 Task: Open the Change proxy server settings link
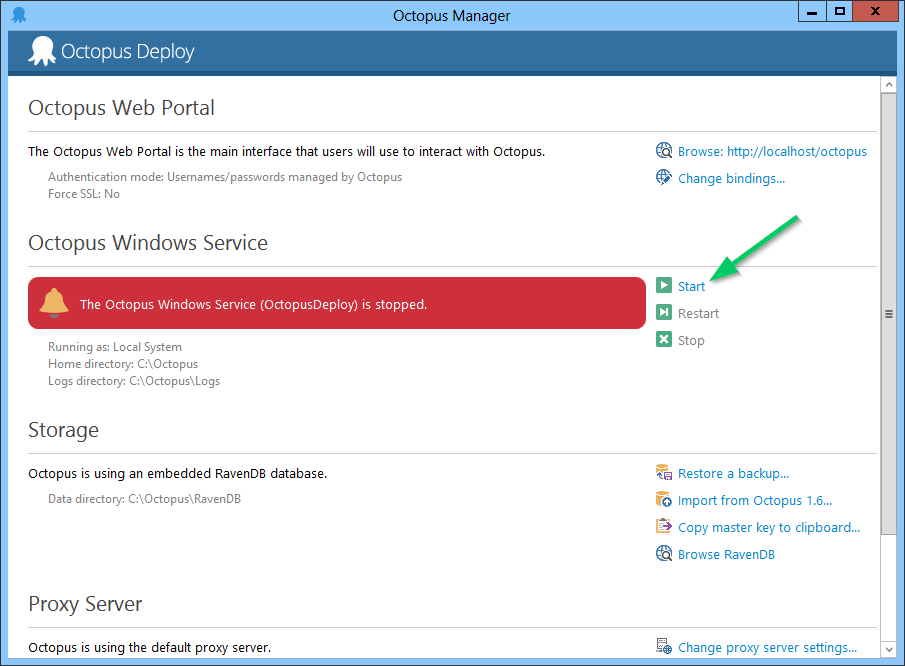(x=767, y=647)
